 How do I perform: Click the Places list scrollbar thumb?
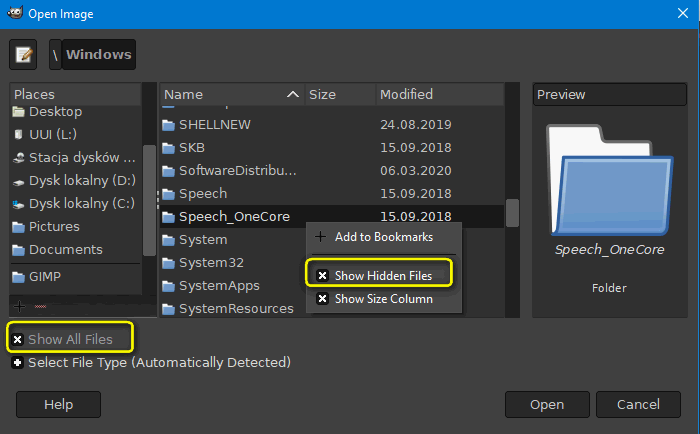tap(149, 200)
